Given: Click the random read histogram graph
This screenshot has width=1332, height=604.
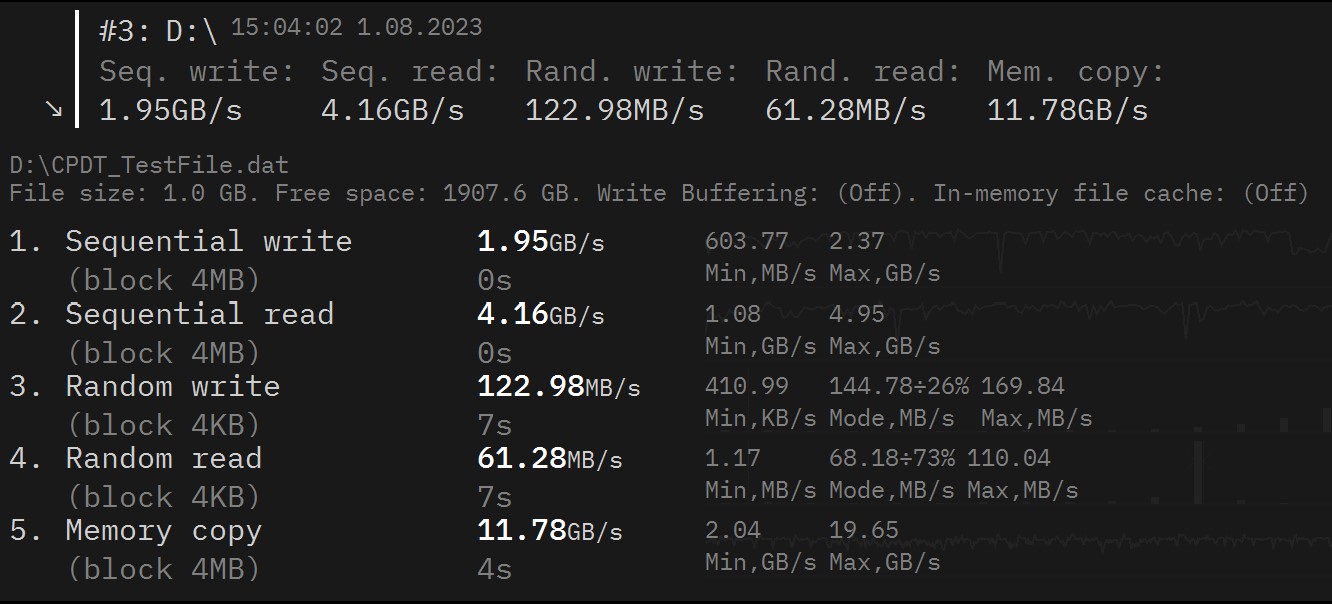Looking at the screenshot, I should point(1200,470).
